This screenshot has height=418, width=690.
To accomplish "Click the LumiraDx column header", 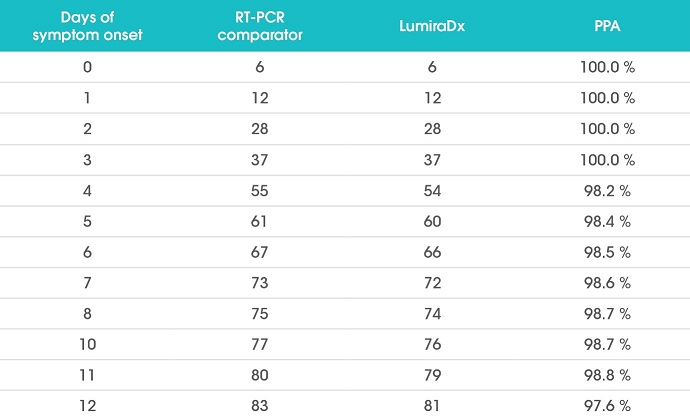I will pos(432,26).
